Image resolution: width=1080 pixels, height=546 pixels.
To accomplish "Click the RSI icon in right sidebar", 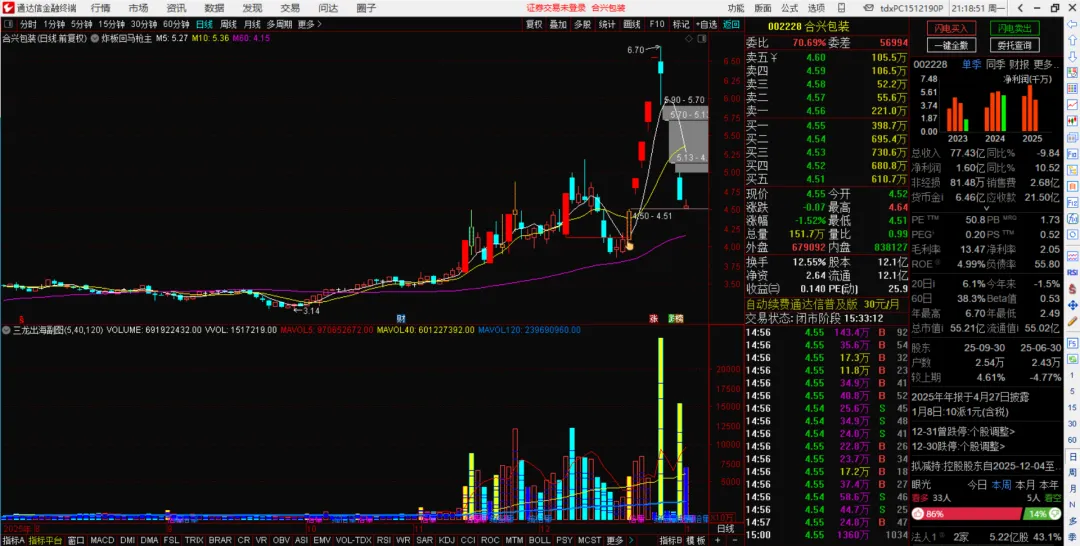I will pyautogui.click(x=1072, y=272).
